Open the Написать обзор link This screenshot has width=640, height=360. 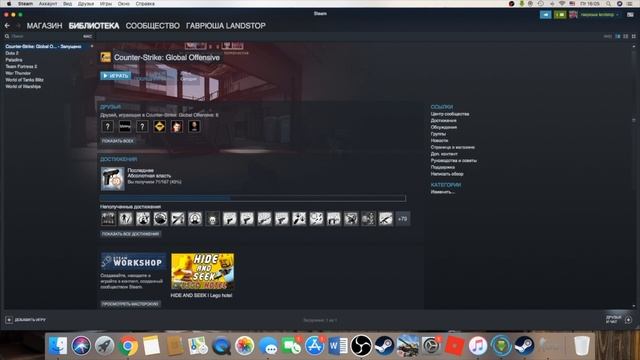pos(447,174)
